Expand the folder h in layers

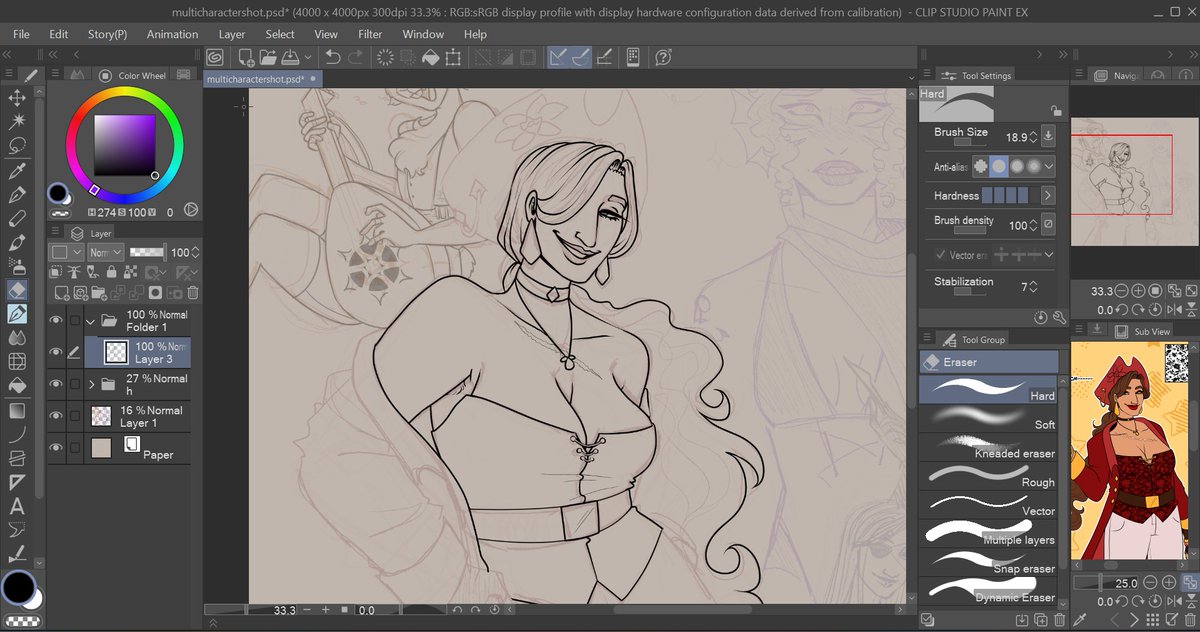point(92,384)
